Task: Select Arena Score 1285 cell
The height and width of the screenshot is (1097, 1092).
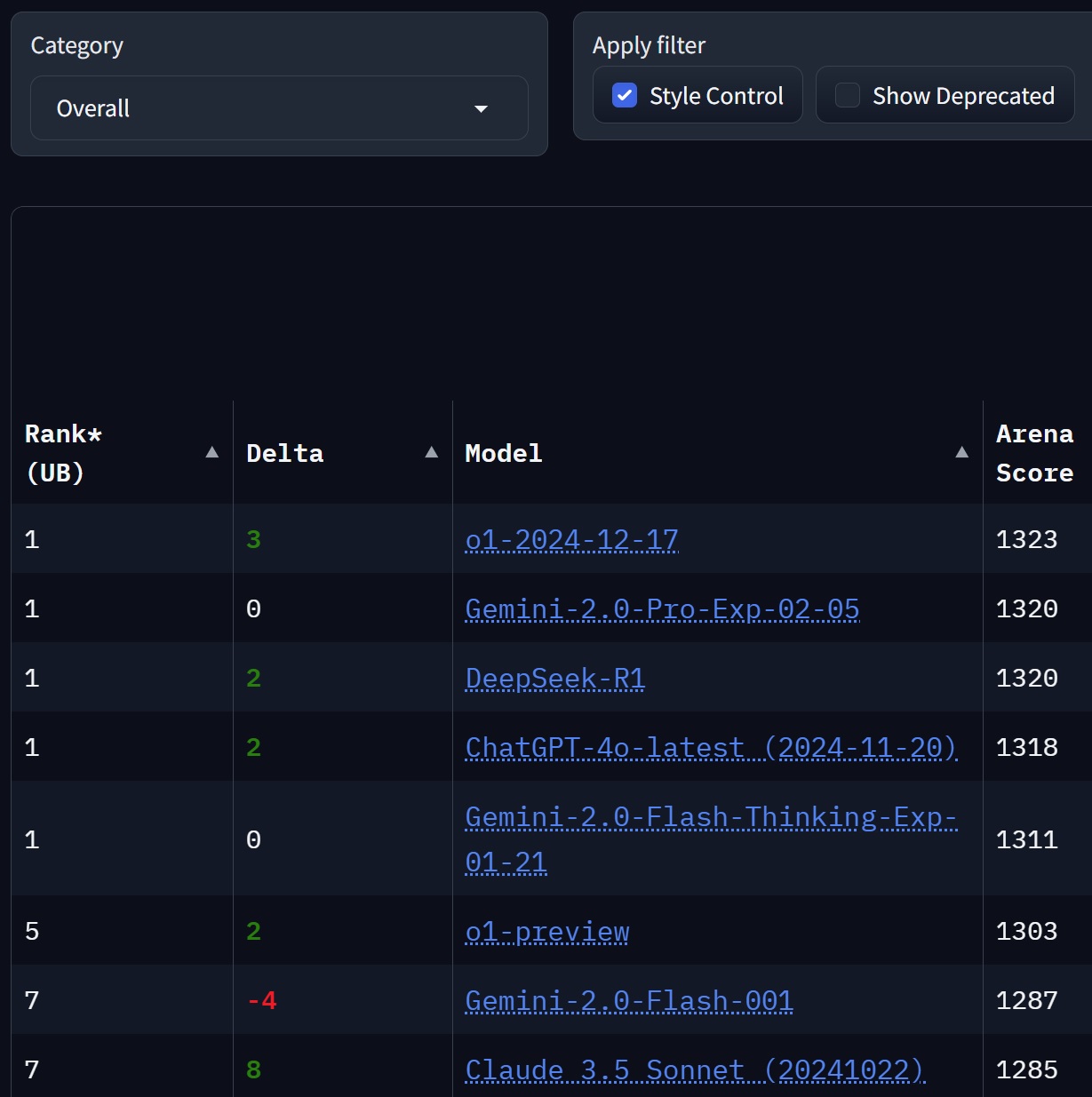Action: [1026, 1069]
